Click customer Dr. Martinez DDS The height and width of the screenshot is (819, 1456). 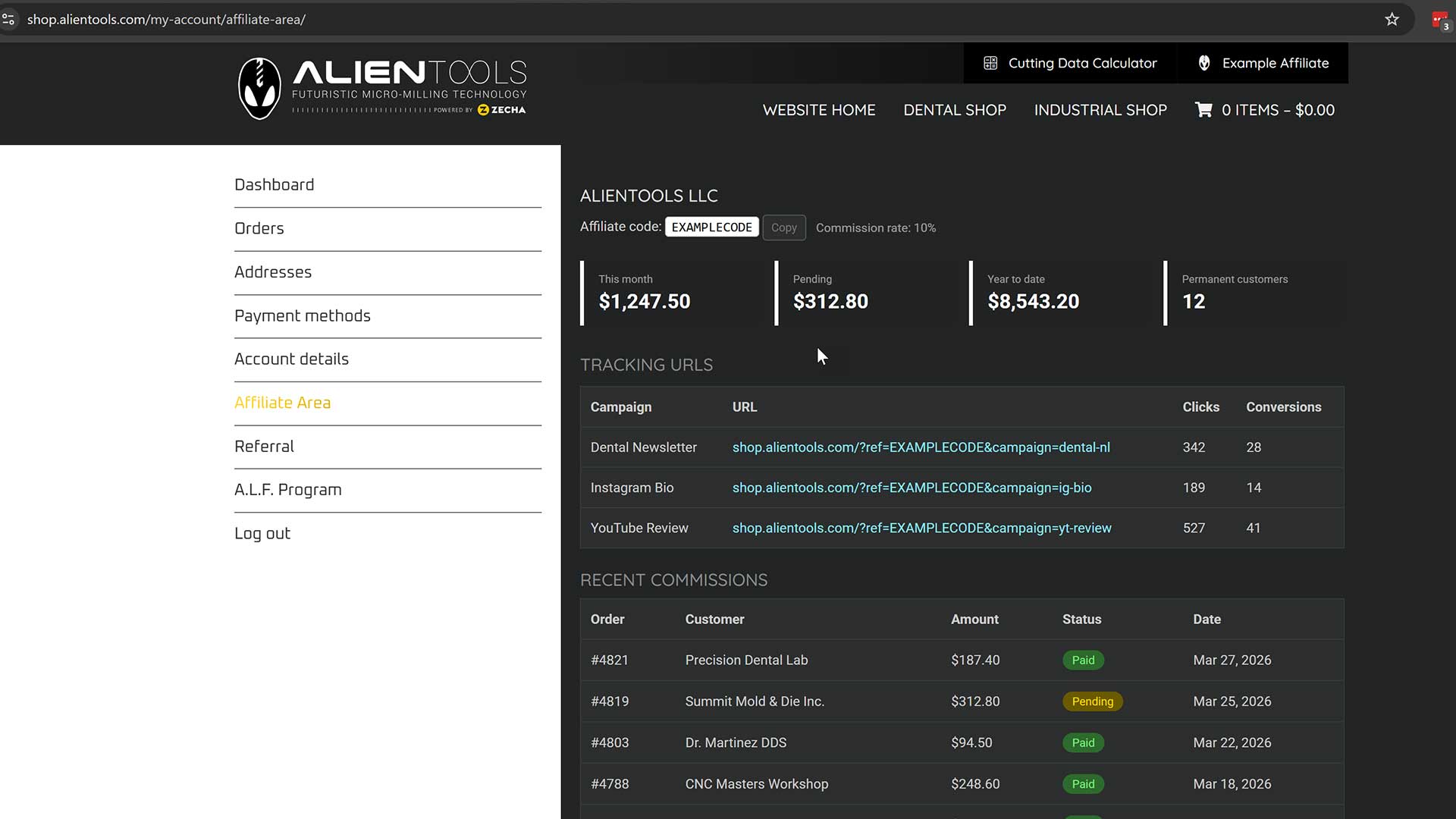tap(736, 743)
